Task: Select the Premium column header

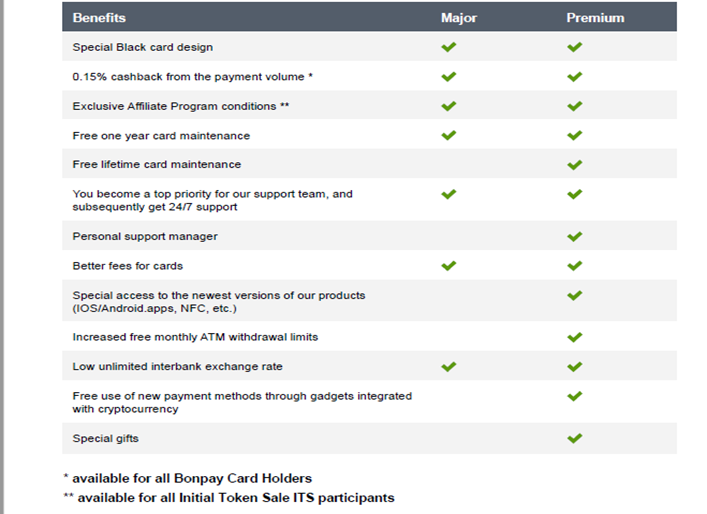Action: tap(595, 18)
